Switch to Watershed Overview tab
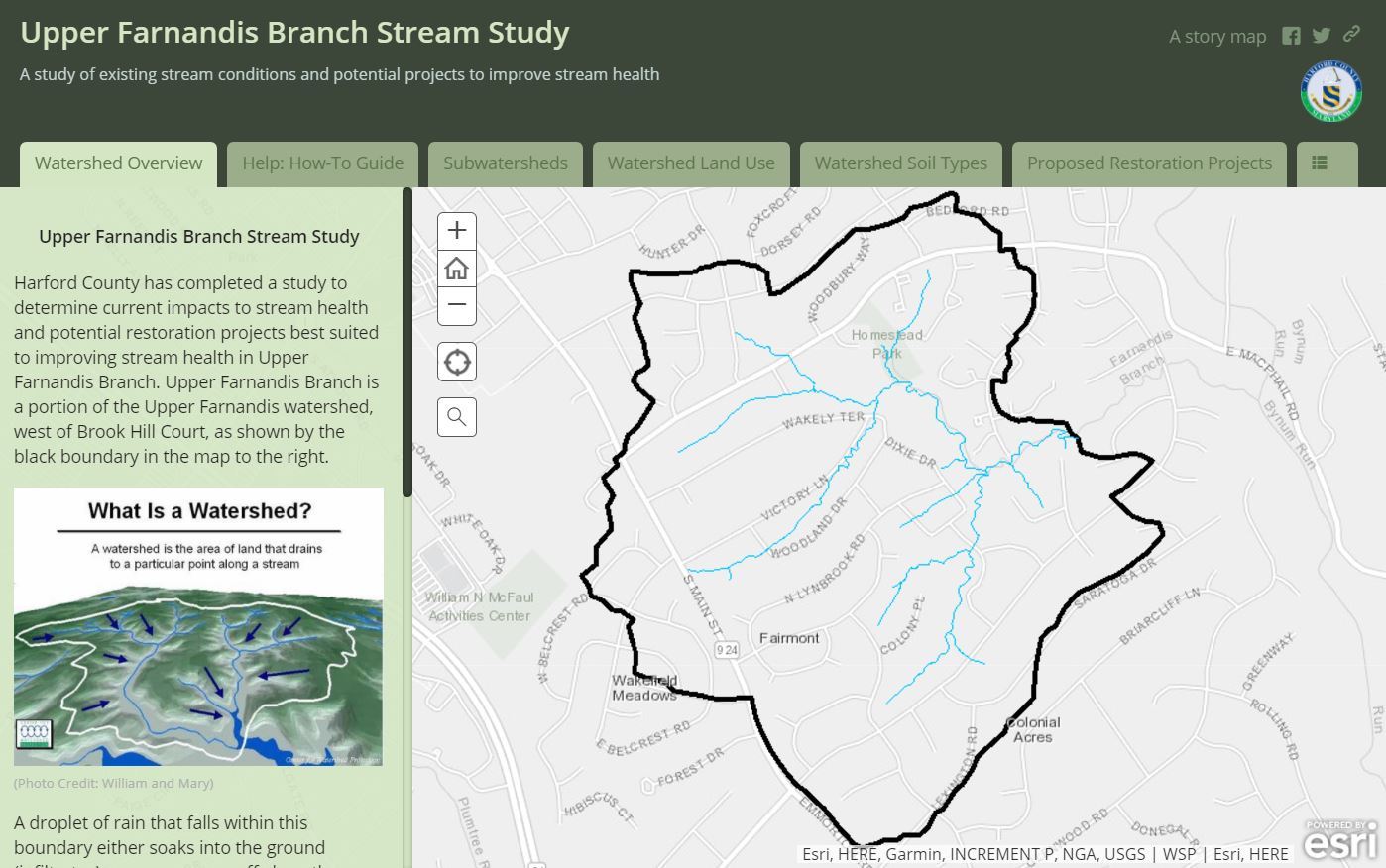This screenshot has width=1386, height=868. click(x=118, y=163)
